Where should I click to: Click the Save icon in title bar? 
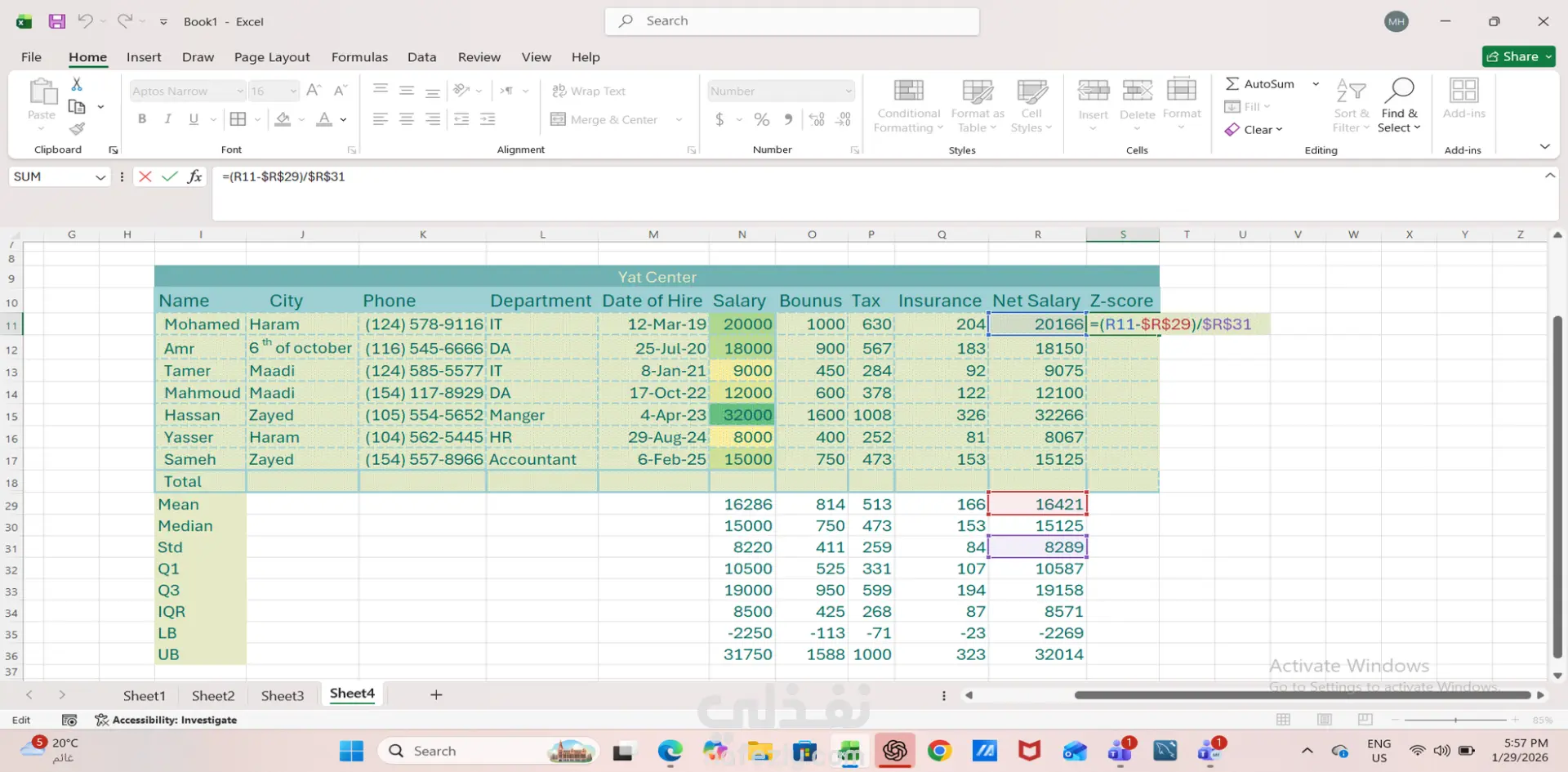[x=56, y=21]
